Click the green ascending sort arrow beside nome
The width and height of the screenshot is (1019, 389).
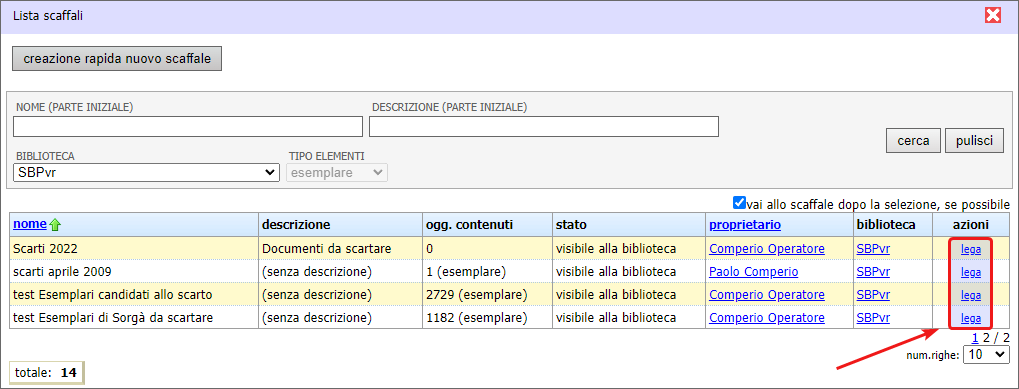55,225
